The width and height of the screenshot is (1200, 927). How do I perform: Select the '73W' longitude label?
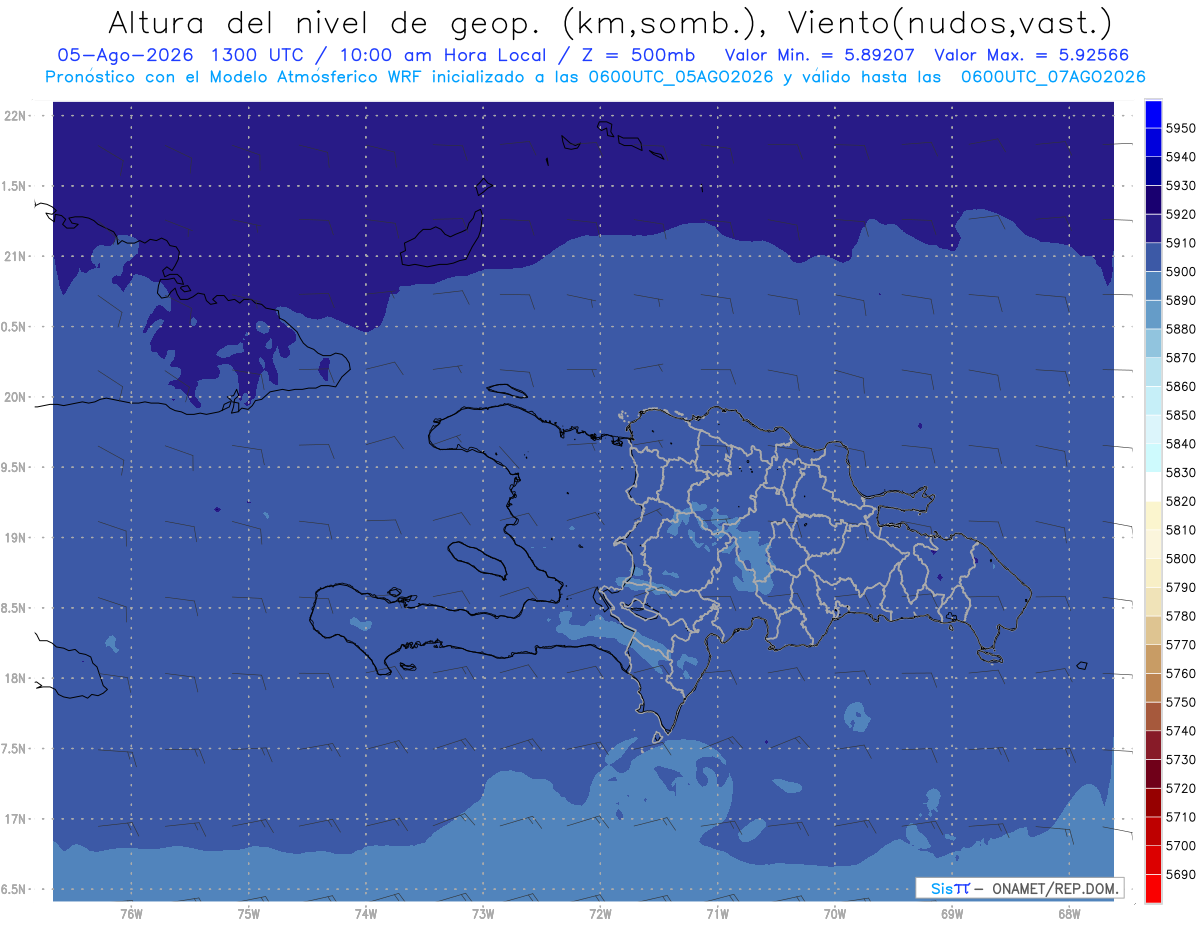pyautogui.click(x=482, y=914)
